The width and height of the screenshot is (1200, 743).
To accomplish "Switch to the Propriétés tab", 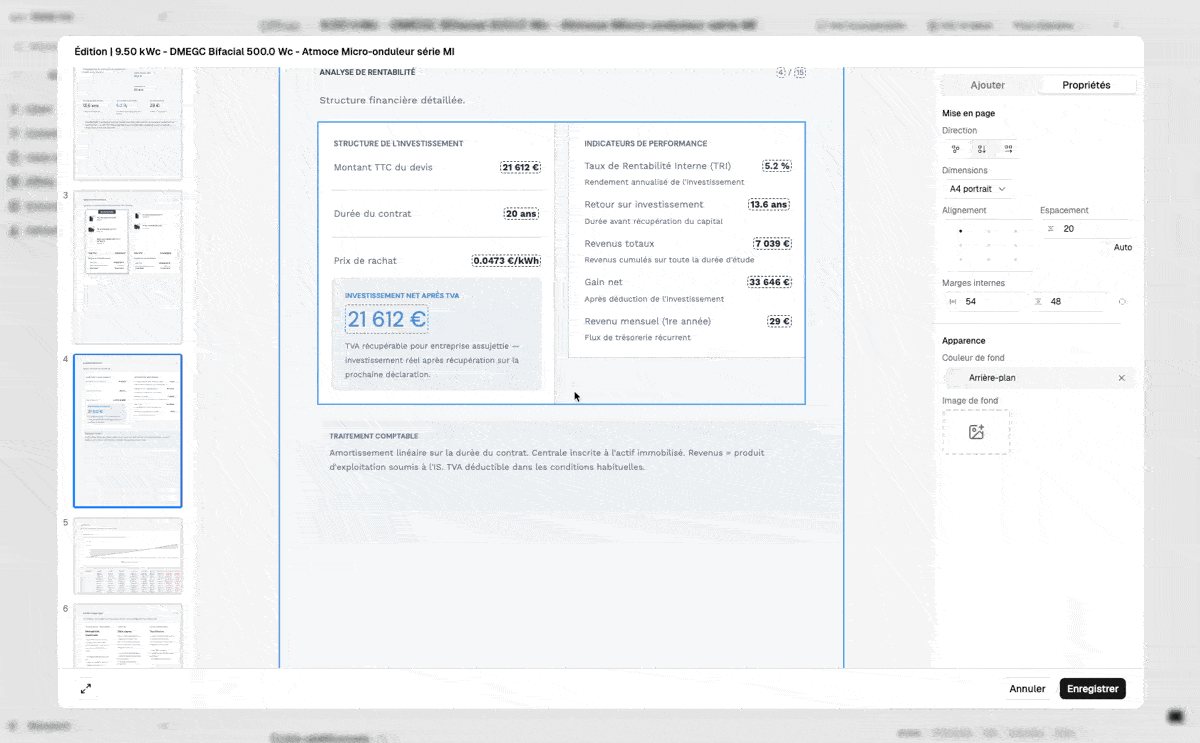I will tap(1087, 85).
